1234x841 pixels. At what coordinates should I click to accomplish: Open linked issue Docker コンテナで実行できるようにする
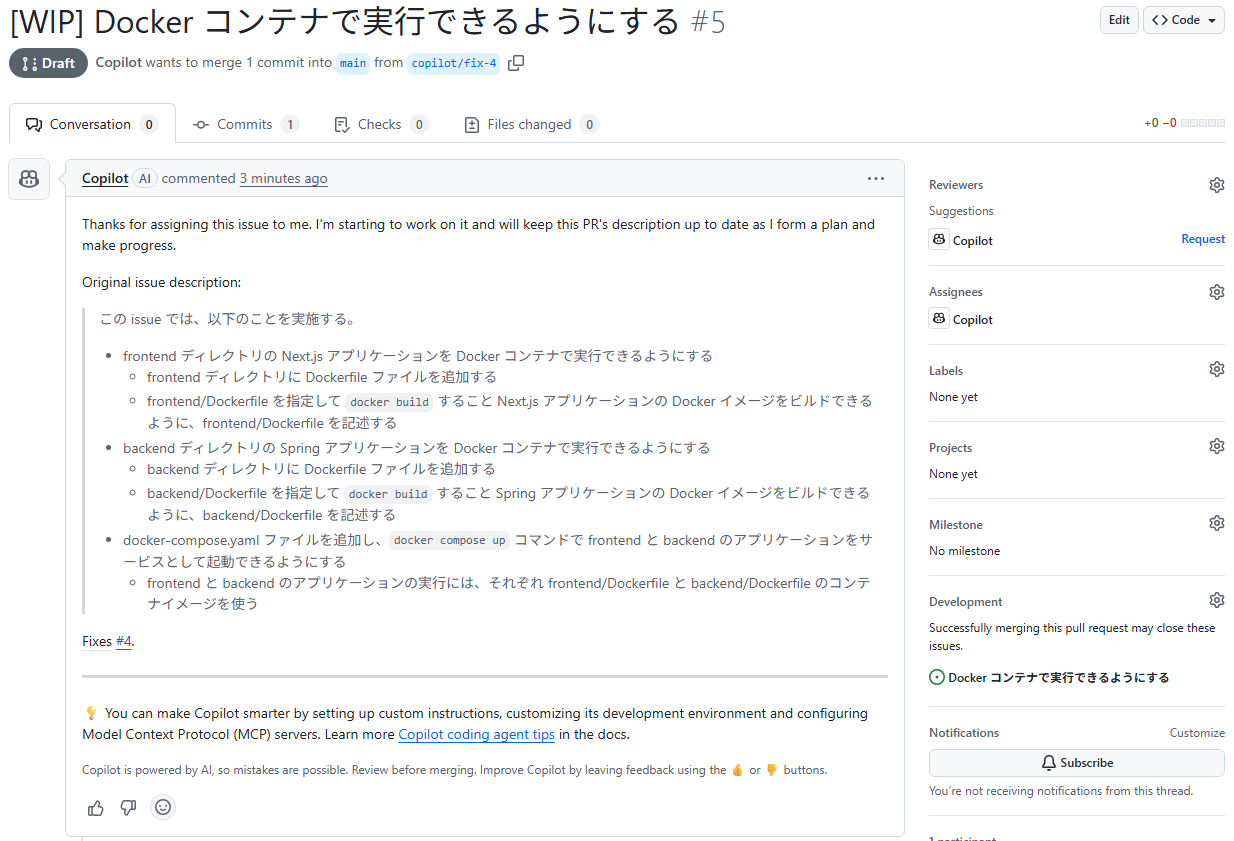(1059, 677)
